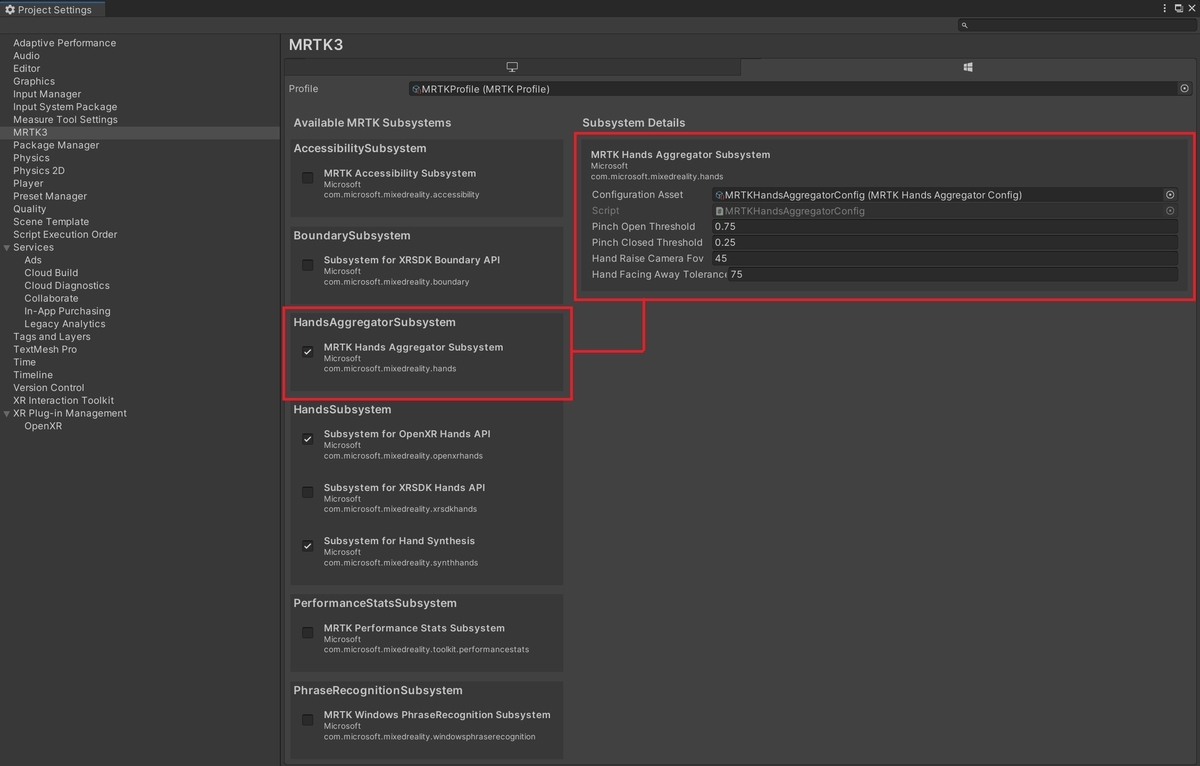
Task: Select Physics settings
Action: pyautogui.click(x=31, y=158)
